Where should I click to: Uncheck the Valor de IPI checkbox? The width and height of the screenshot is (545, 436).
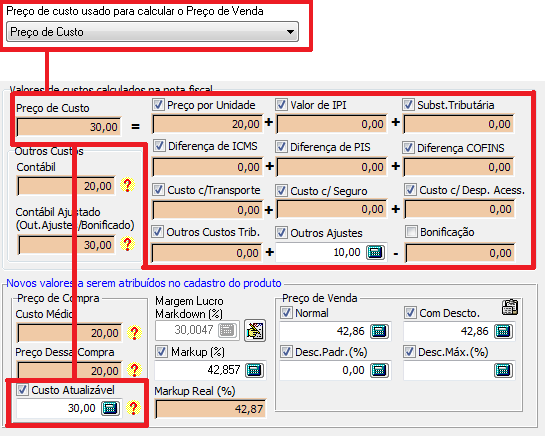(281, 105)
